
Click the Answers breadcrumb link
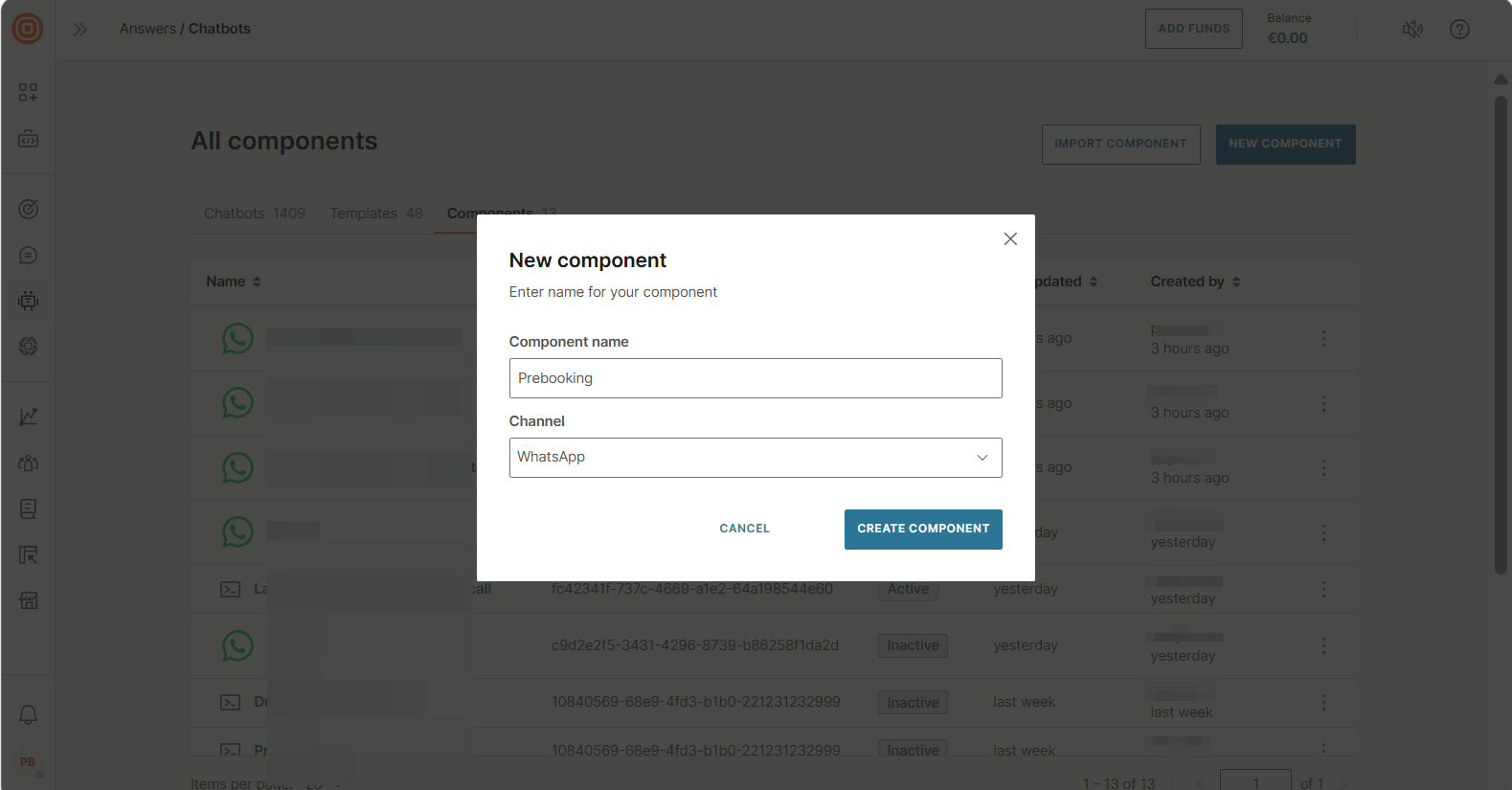click(147, 29)
